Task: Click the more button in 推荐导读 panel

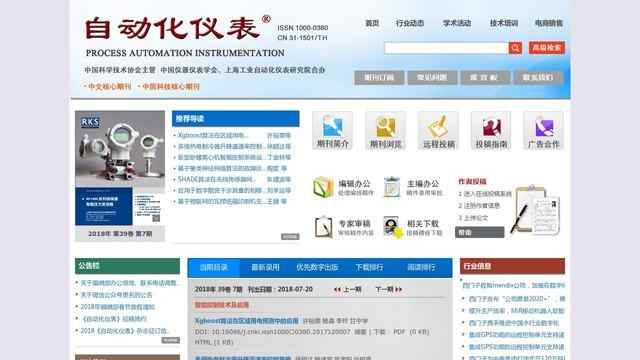Action: [290, 237]
